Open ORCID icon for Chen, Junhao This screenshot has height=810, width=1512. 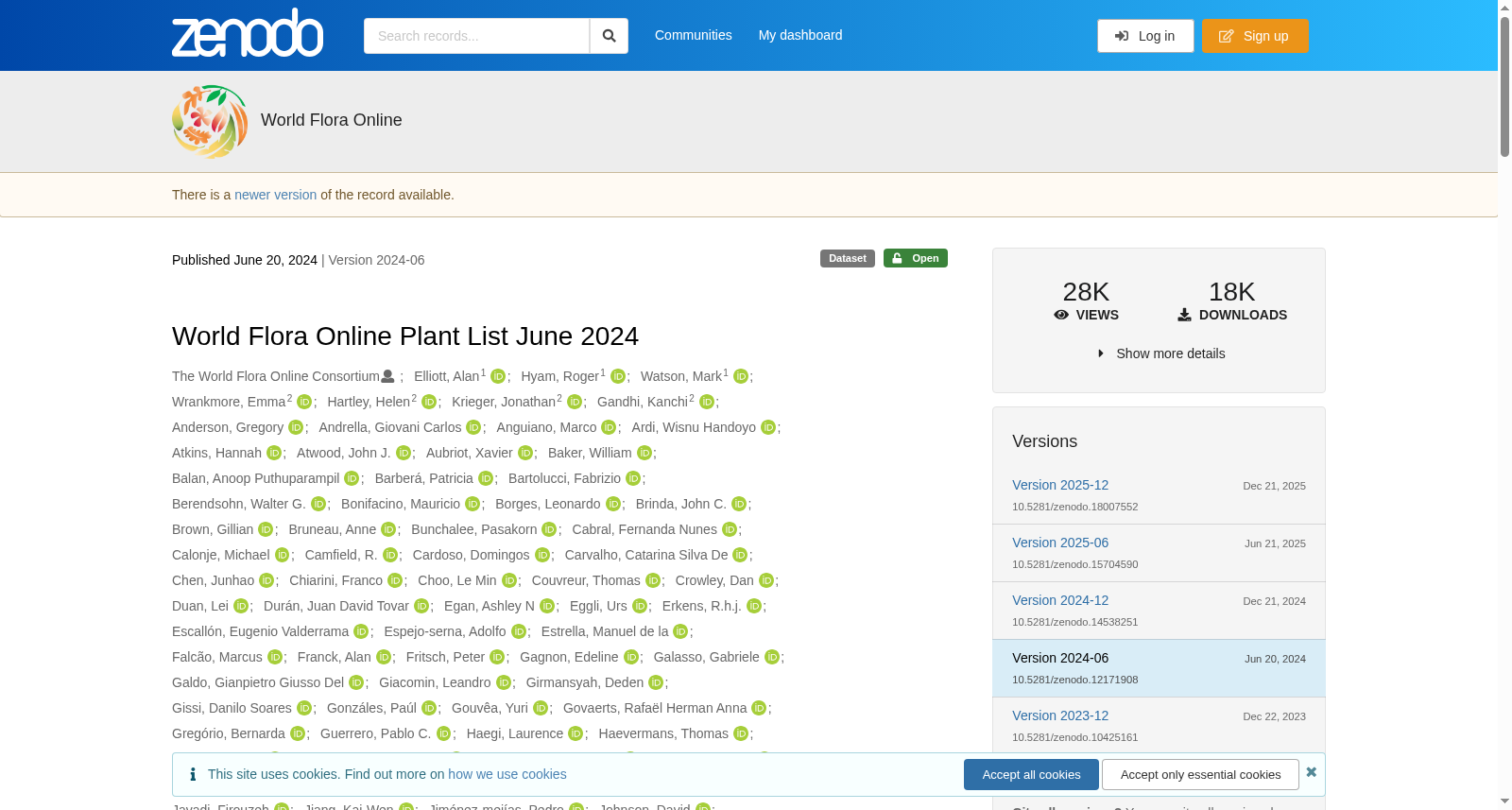[x=266, y=580]
